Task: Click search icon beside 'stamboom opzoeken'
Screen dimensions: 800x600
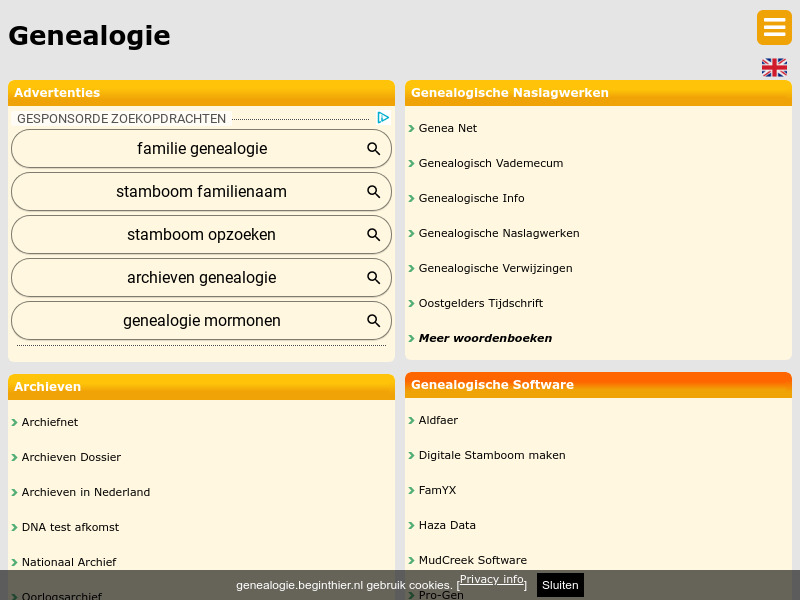Action: (x=373, y=235)
